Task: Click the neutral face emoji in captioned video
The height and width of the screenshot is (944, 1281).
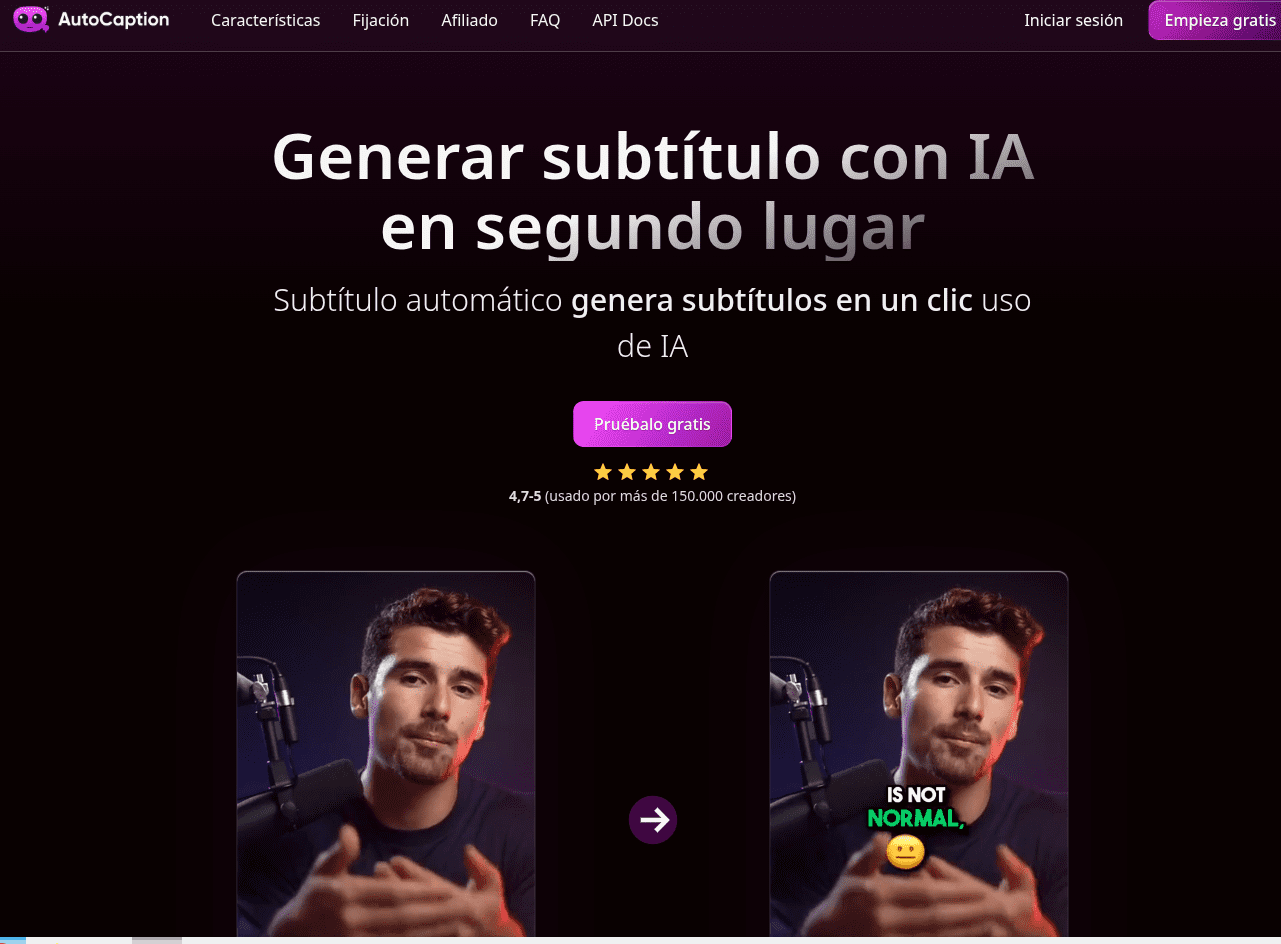Action: 905,852
